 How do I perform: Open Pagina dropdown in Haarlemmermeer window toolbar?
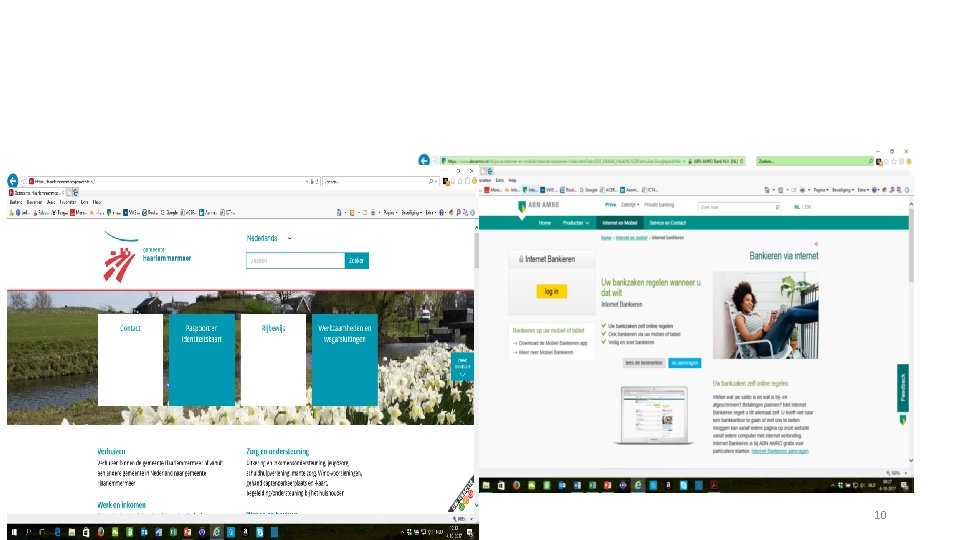(x=390, y=212)
